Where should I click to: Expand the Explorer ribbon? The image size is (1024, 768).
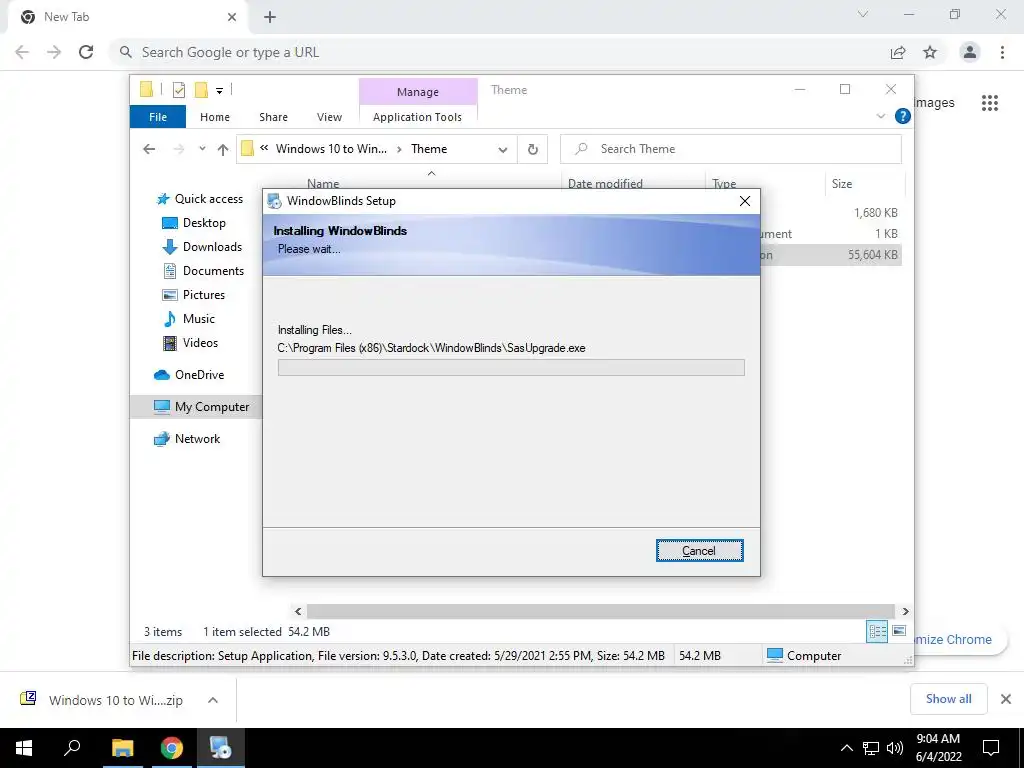880,116
